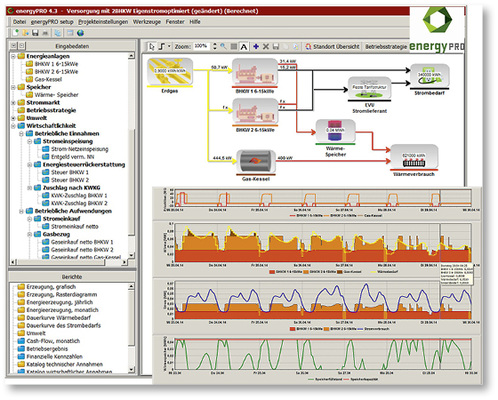The height and width of the screenshot is (400, 498).
Task: Click the Betriebsstrategie toolbar button
Action: [x=386, y=47]
